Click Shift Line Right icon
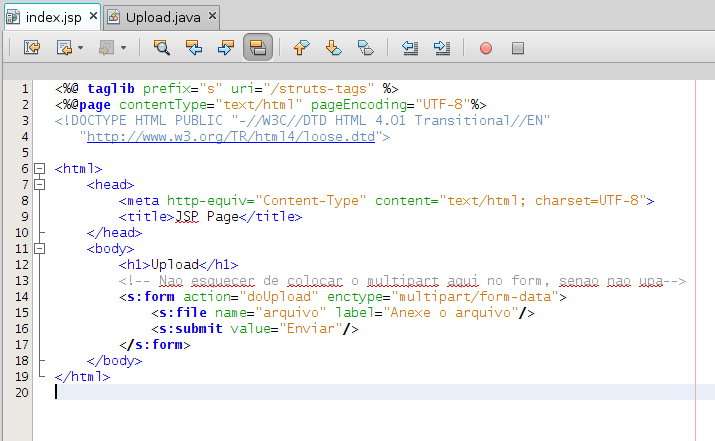715x441 pixels. [442, 47]
